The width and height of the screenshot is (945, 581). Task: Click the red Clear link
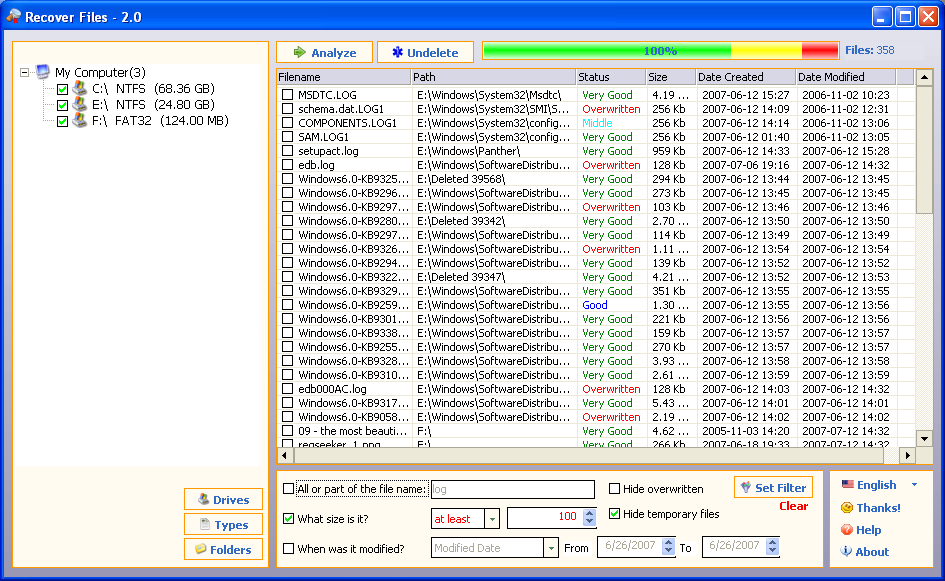point(793,506)
